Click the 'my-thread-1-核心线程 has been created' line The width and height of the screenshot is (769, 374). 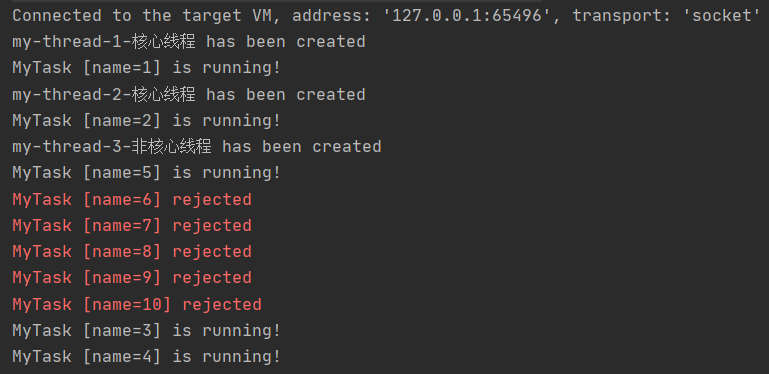tap(189, 42)
